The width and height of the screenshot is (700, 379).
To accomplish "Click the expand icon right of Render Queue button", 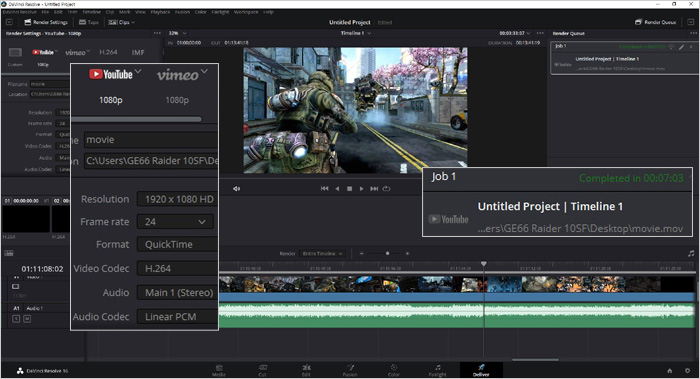I will 692,22.
